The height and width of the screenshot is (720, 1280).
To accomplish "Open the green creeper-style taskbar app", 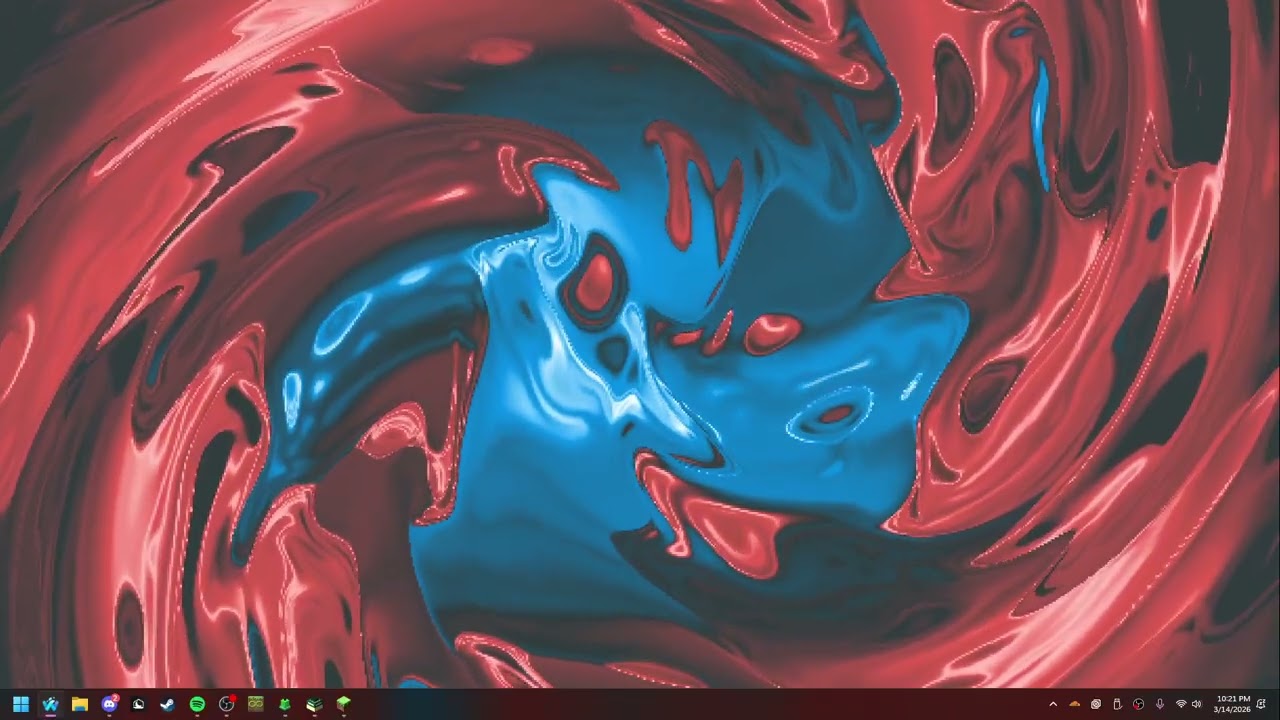I will click(x=285, y=704).
